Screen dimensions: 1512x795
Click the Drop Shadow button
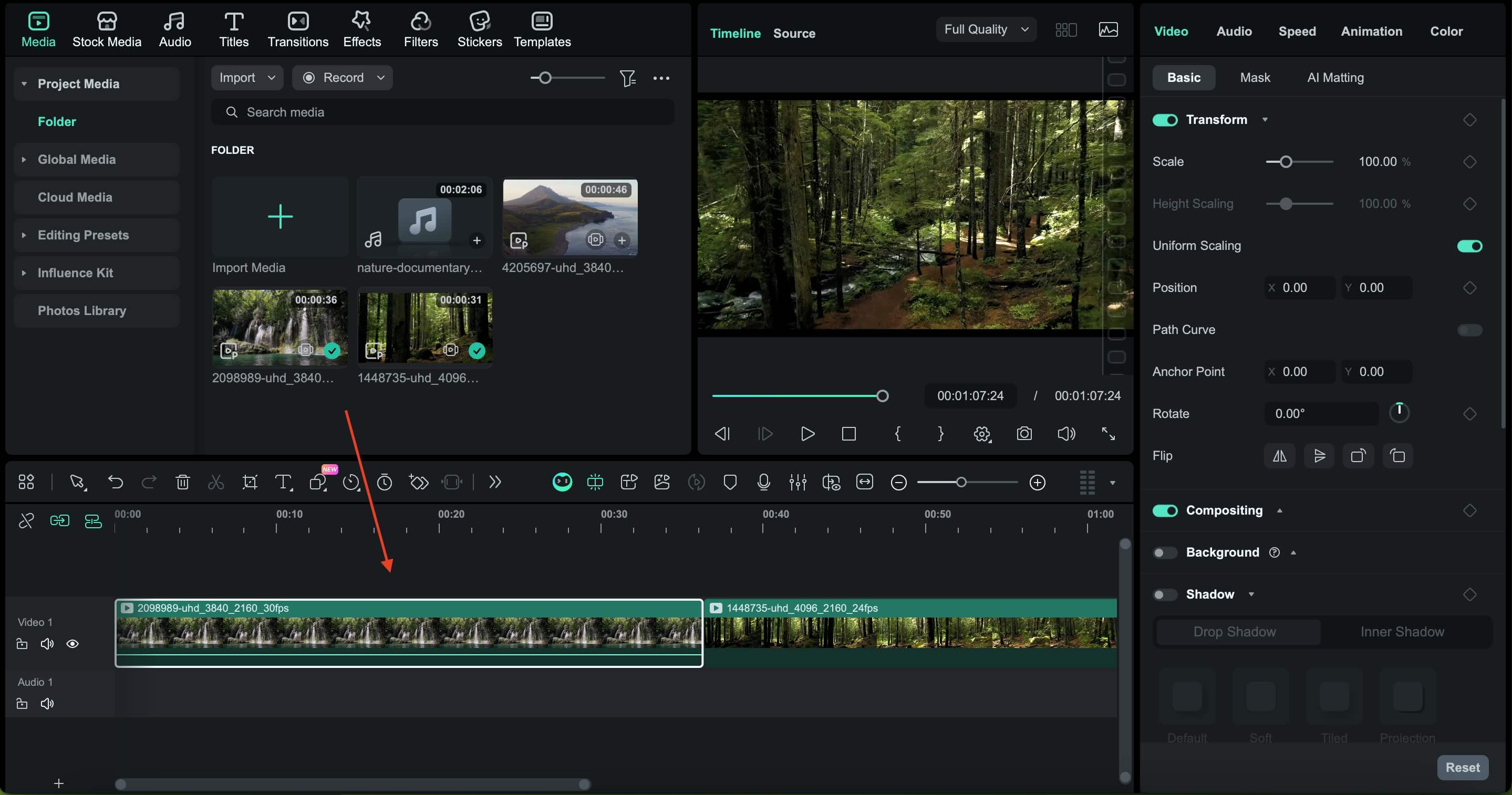1235,631
